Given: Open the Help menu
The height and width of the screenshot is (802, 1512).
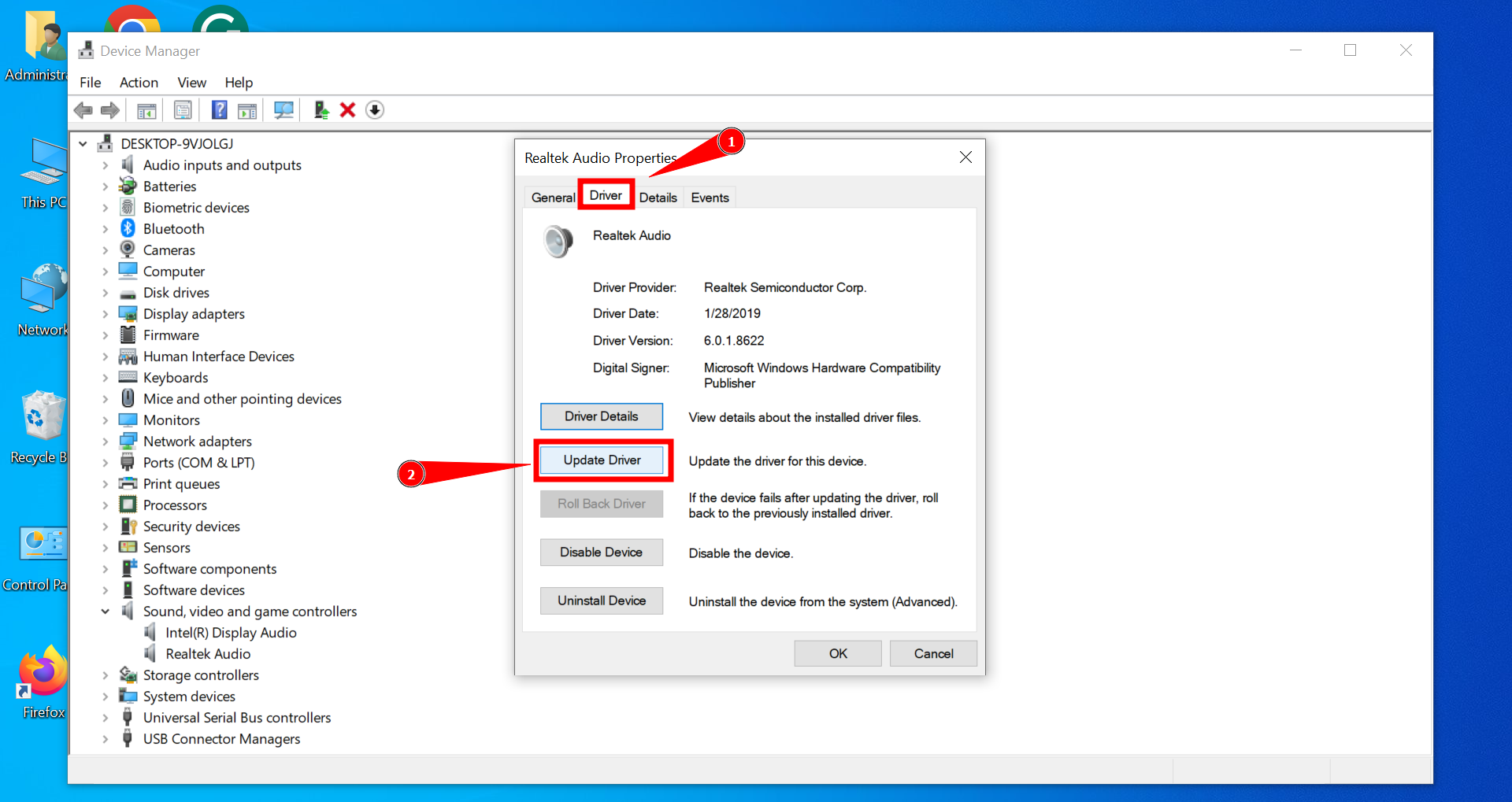Looking at the screenshot, I should 239,83.
